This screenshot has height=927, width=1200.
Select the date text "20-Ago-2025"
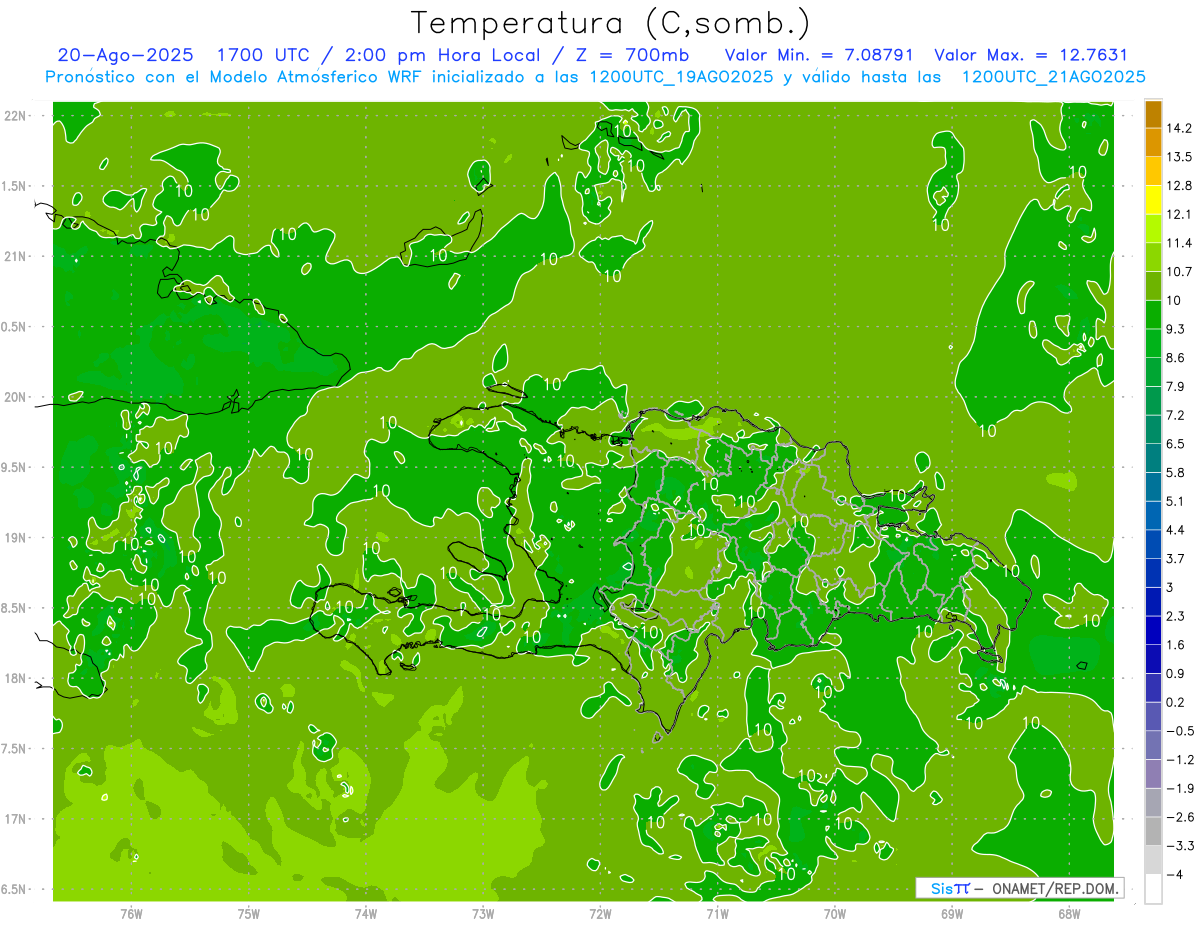125,55
